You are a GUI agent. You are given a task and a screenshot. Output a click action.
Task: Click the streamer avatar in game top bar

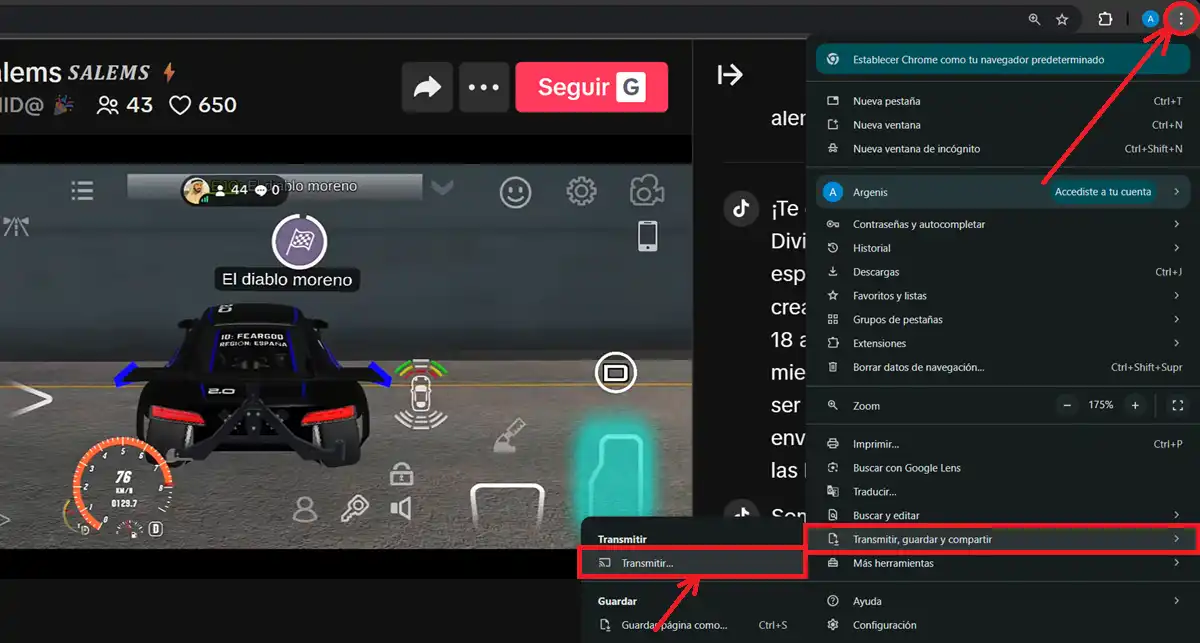click(198, 189)
